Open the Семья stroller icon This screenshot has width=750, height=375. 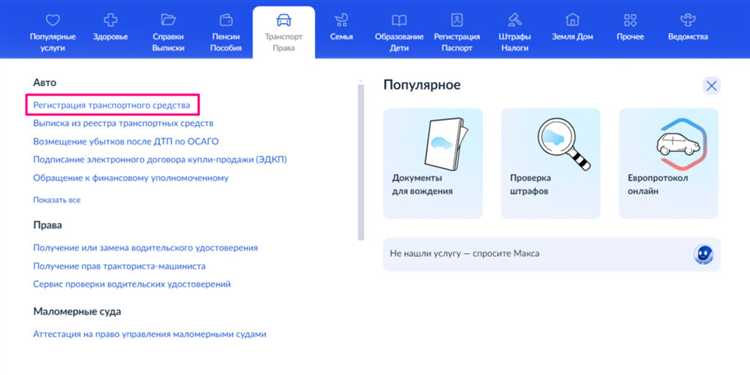pos(341,20)
